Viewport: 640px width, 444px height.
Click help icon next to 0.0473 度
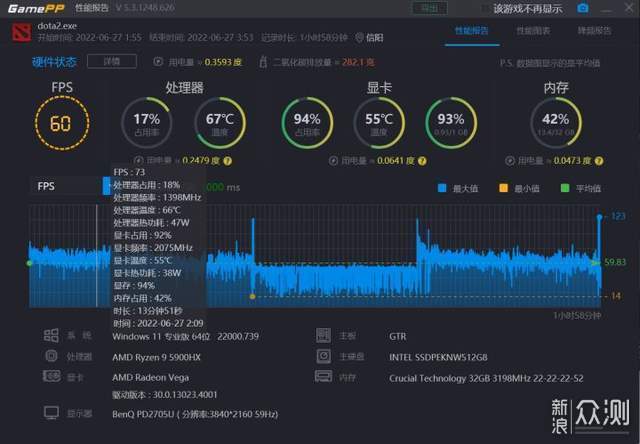click(599, 161)
